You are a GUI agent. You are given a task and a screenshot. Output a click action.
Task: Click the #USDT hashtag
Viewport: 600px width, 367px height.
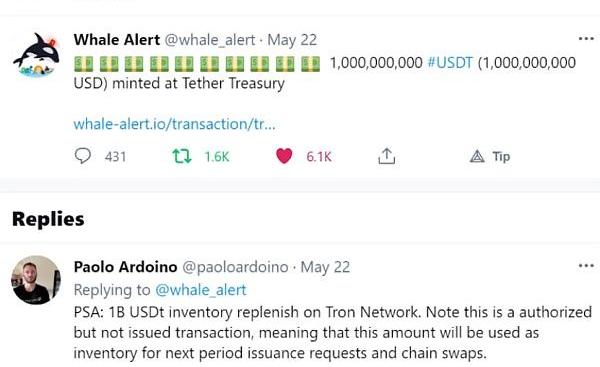(450, 62)
